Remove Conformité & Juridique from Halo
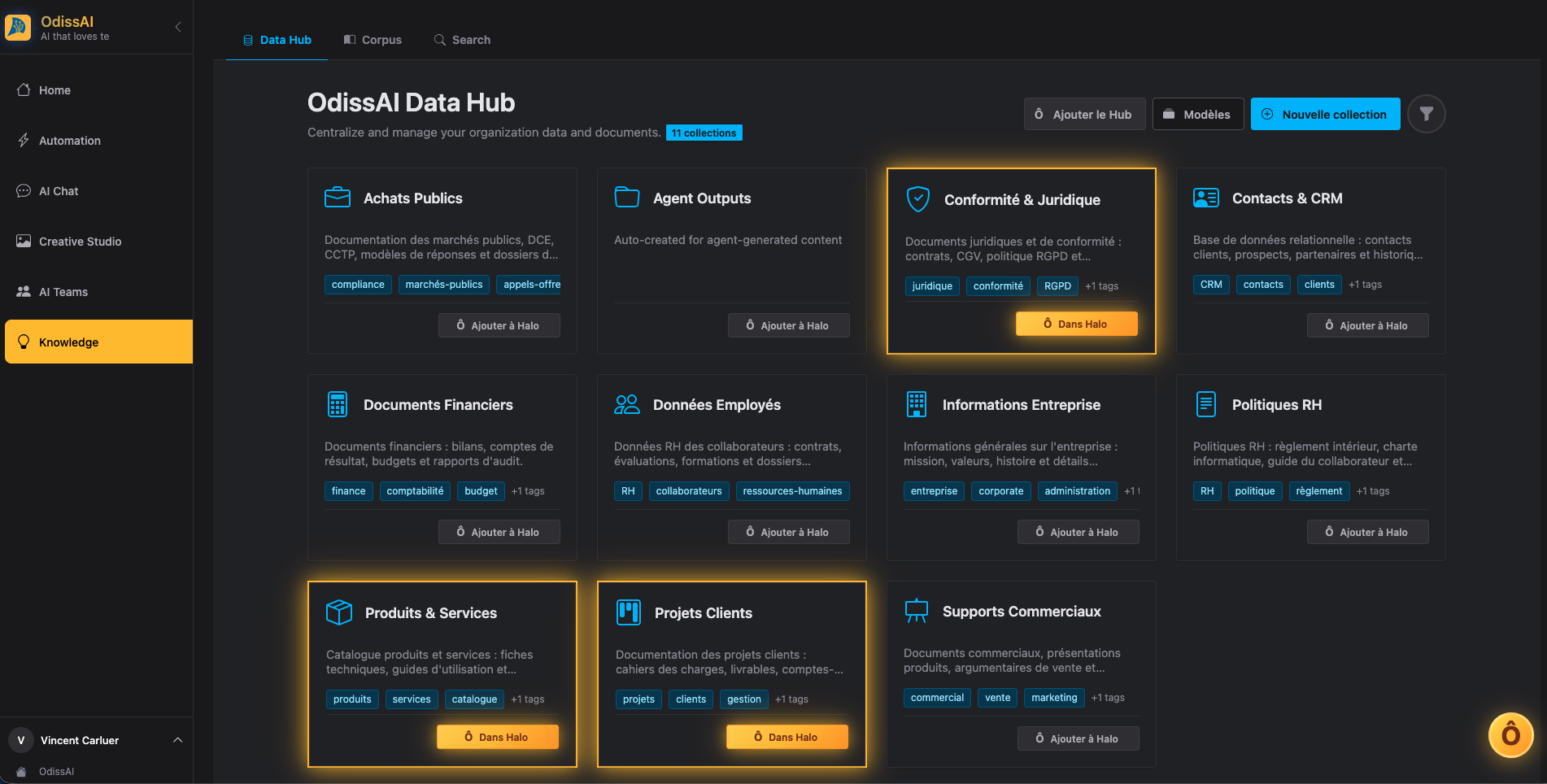Viewport: 1547px width, 784px height. [1076, 324]
